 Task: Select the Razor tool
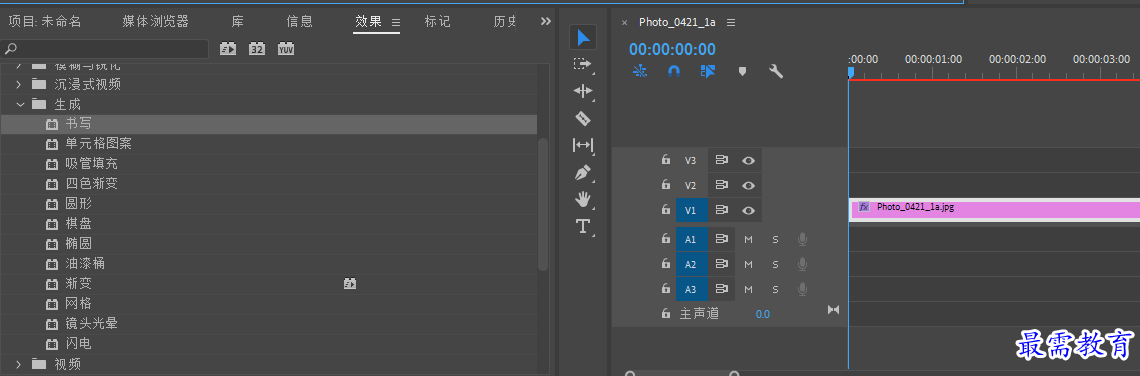[x=583, y=118]
